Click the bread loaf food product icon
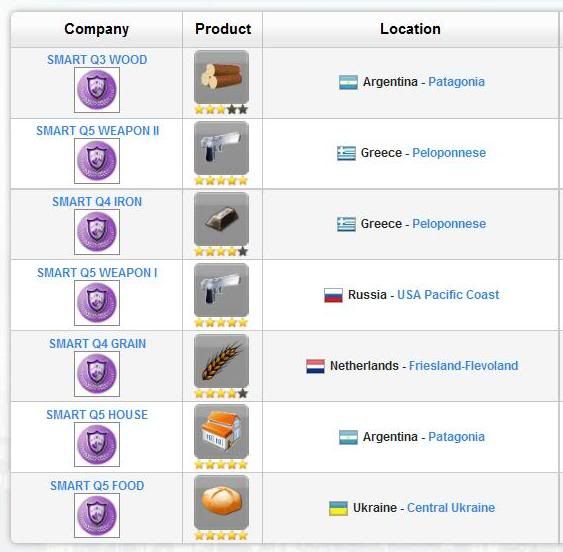Image resolution: width=563 pixels, height=552 pixels. click(221, 502)
